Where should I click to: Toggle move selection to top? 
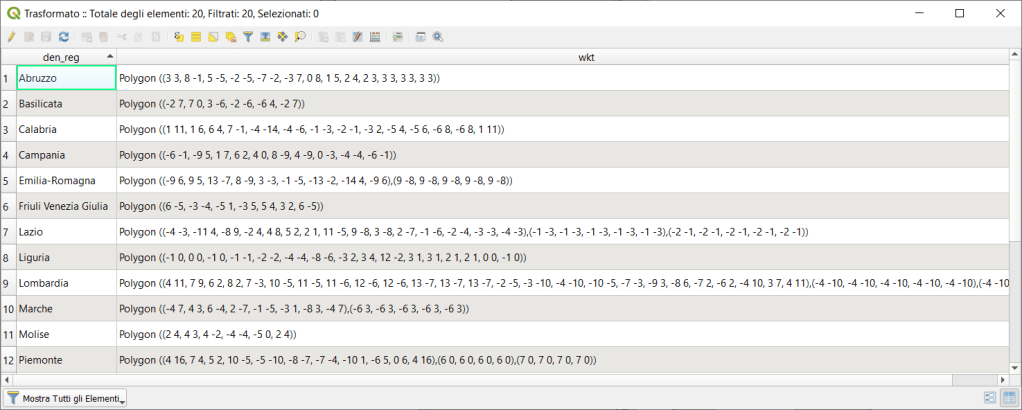(x=265, y=37)
